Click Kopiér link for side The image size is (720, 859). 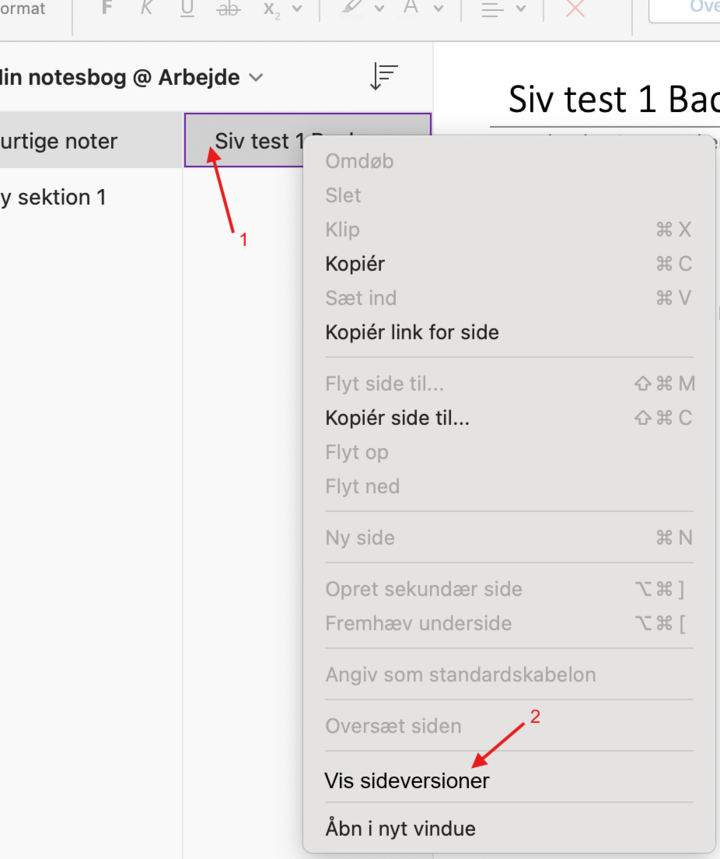pos(412,332)
